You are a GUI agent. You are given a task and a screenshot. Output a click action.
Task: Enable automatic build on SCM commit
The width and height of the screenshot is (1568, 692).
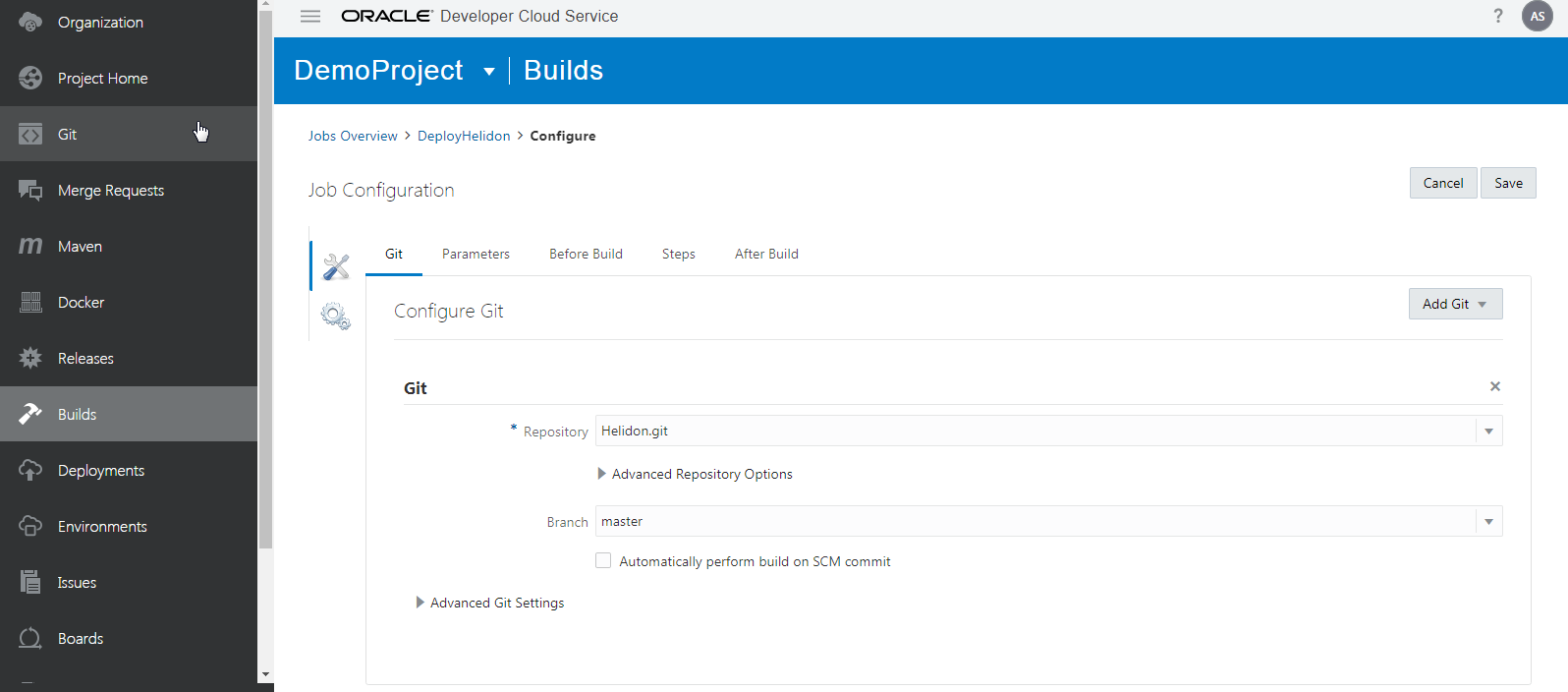[603, 560]
